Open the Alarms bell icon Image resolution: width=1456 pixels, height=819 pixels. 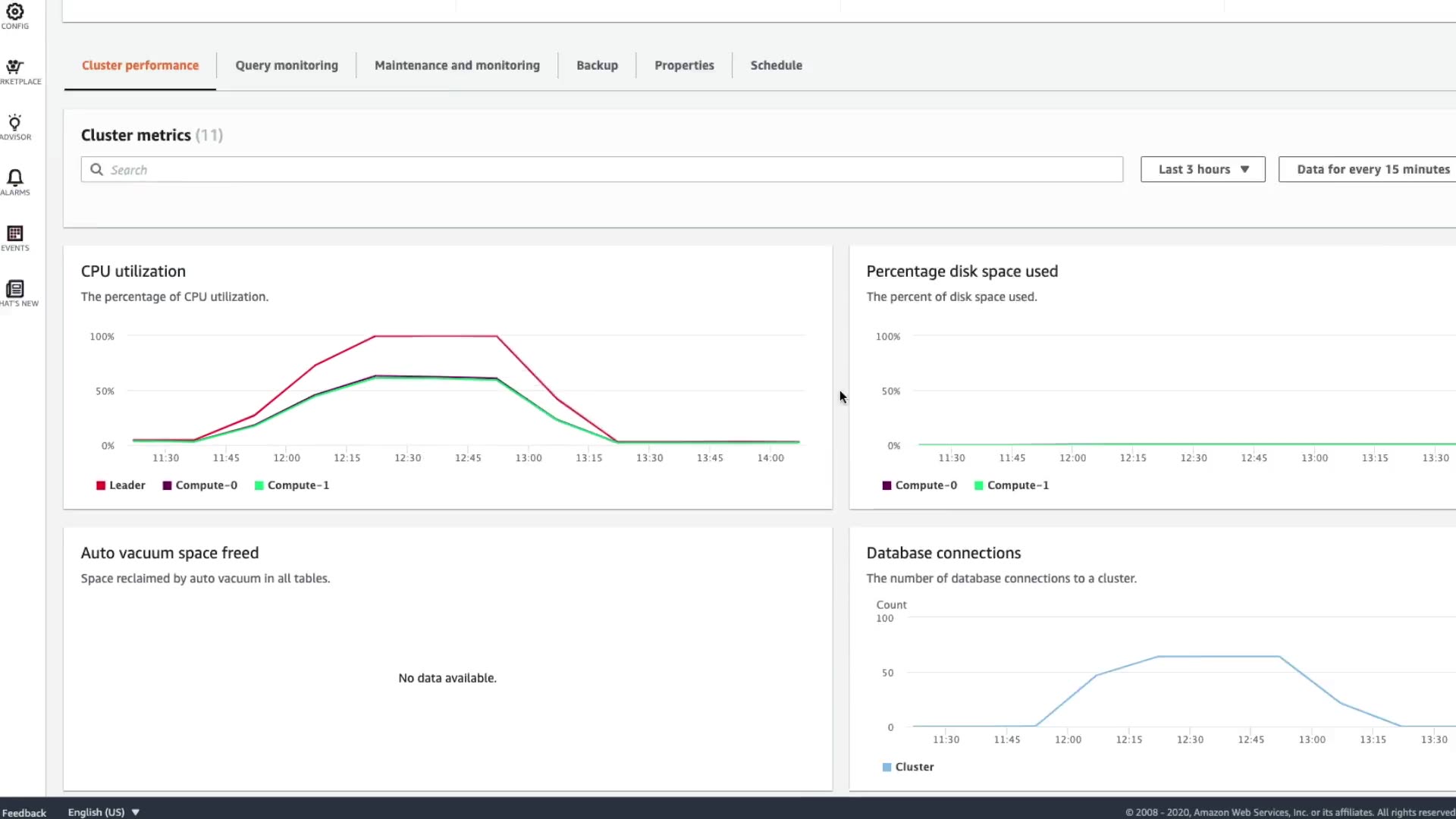pyautogui.click(x=14, y=178)
